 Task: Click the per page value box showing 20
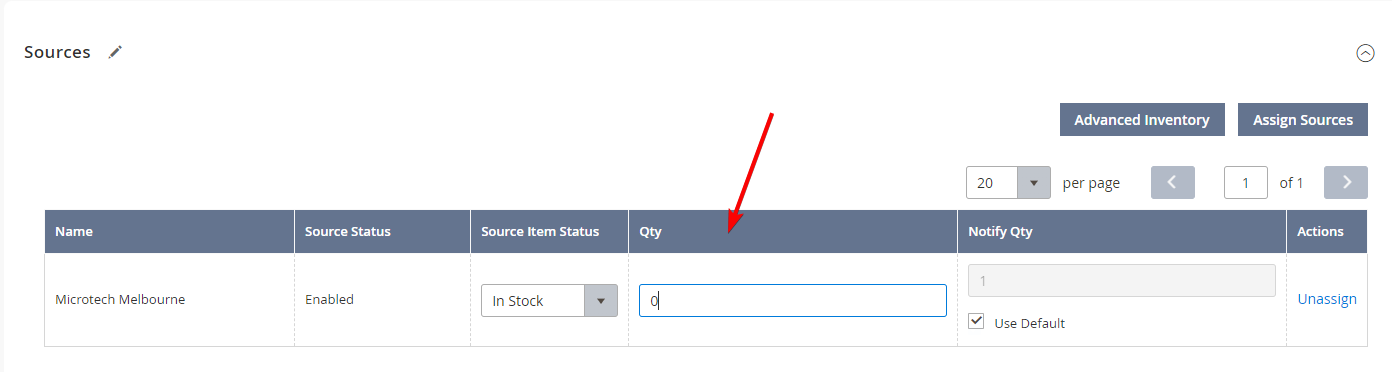click(x=992, y=183)
